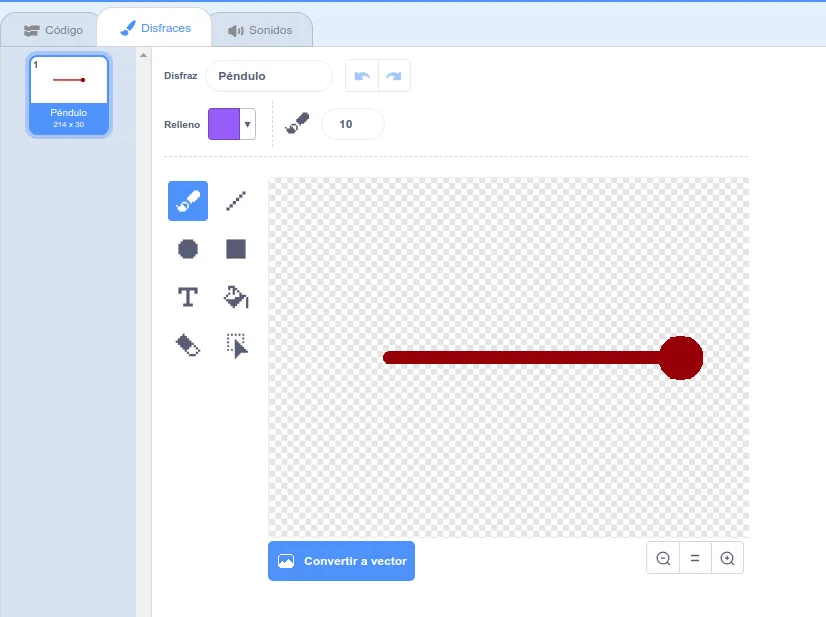Select the Brush tool
826x617 pixels.
pyautogui.click(x=188, y=201)
